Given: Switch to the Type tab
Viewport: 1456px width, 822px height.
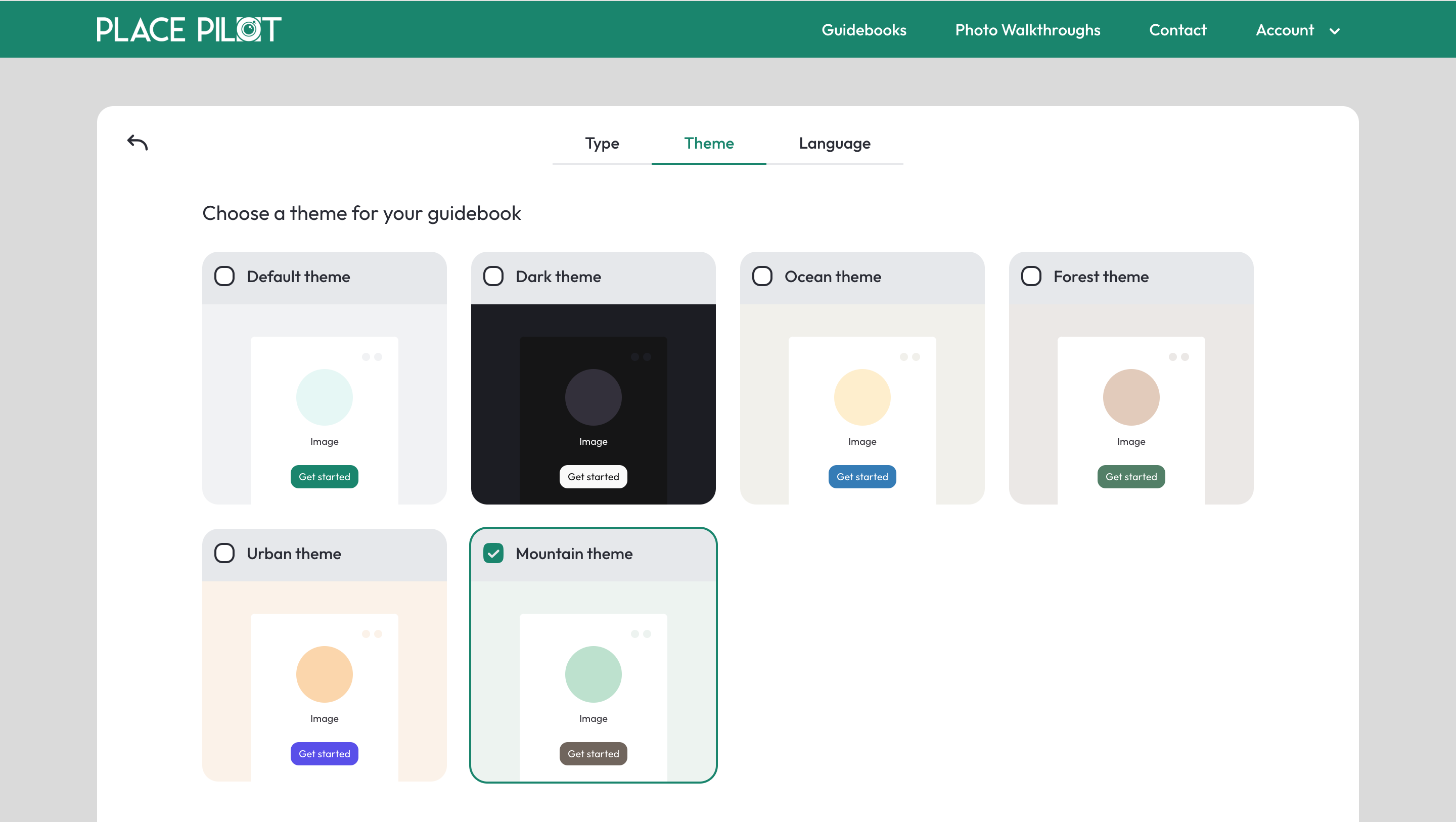Looking at the screenshot, I should pos(602,144).
